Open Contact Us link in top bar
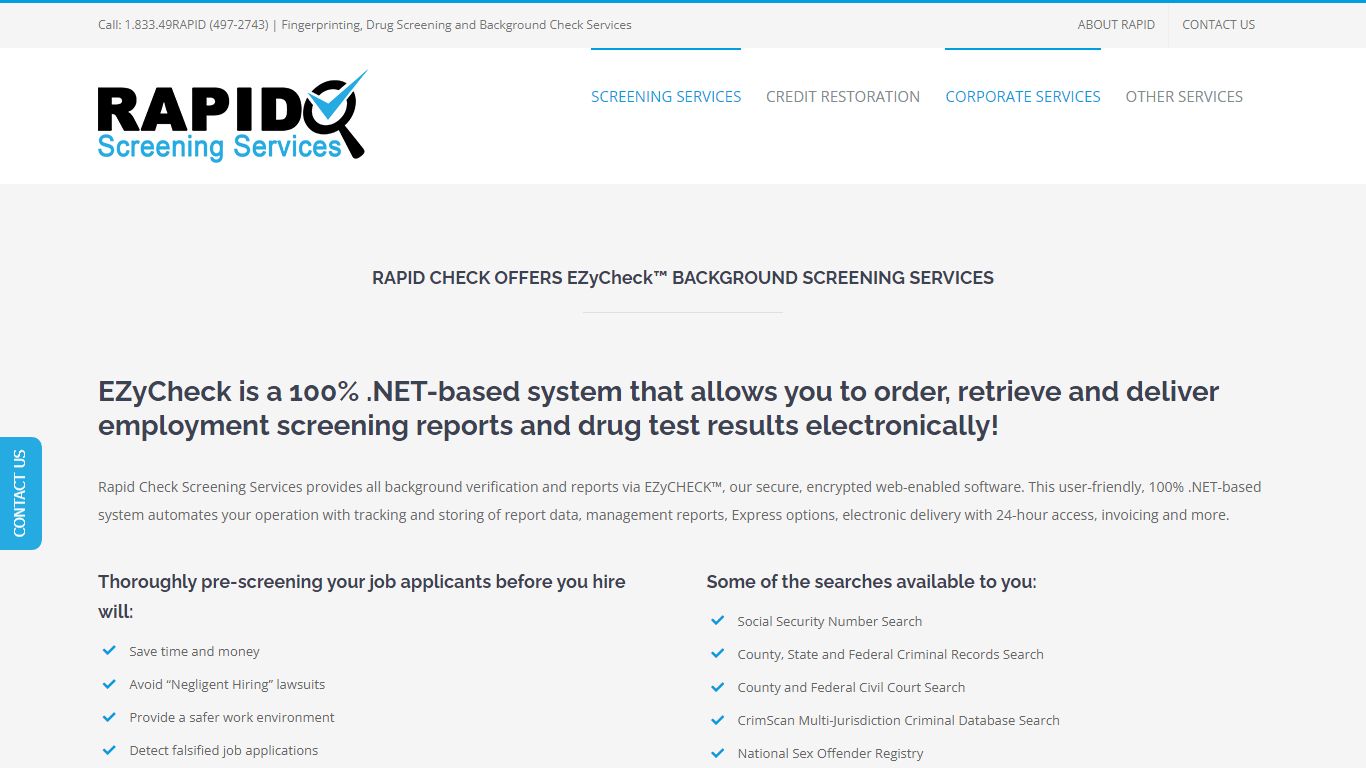This screenshot has height=768, width=1366. [x=1218, y=25]
